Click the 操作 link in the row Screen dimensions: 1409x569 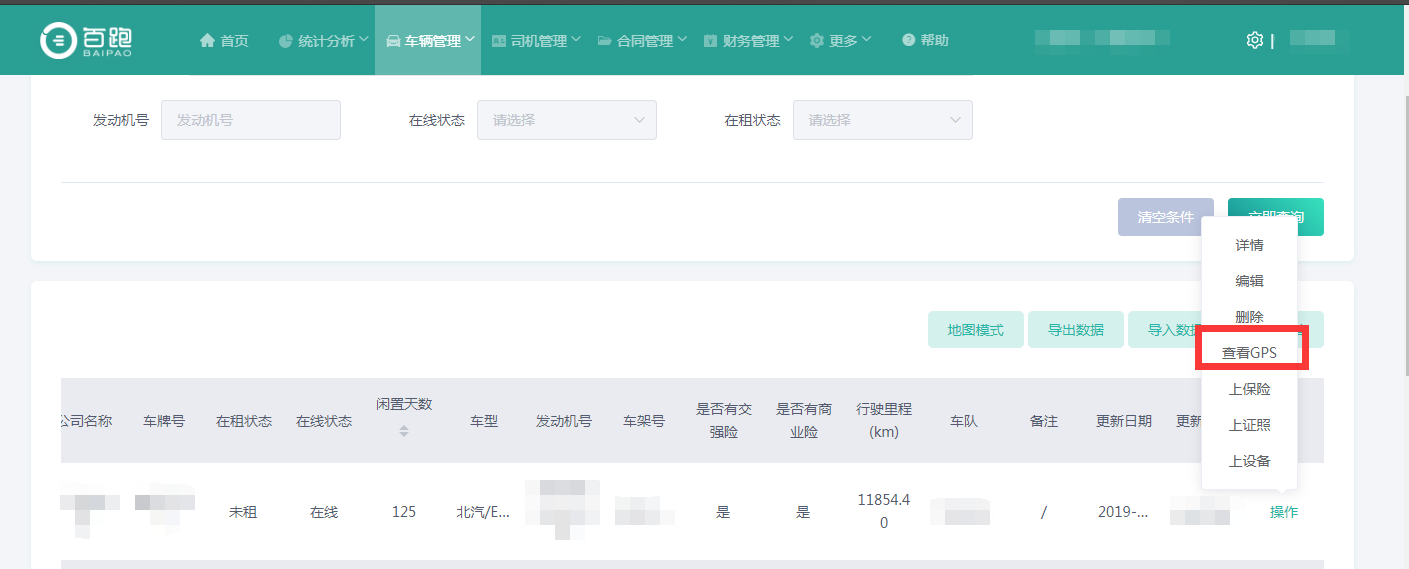coord(1283,512)
